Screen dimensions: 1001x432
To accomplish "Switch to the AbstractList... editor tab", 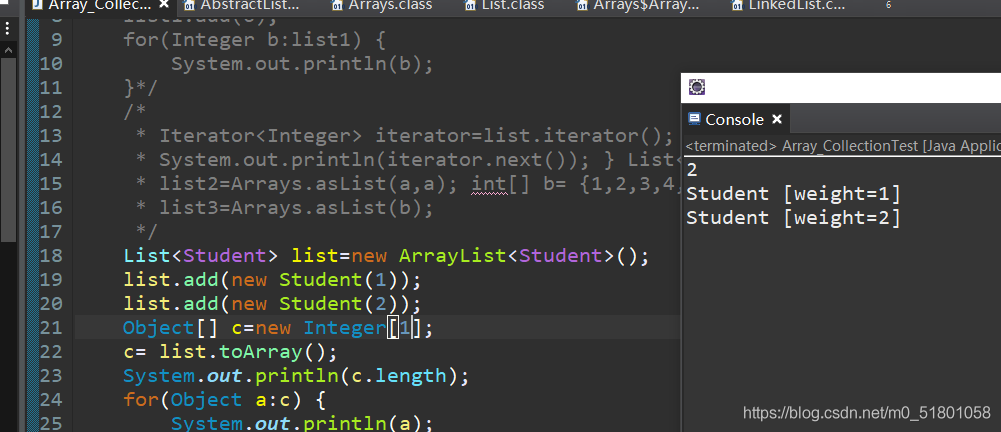I will coord(250,5).
